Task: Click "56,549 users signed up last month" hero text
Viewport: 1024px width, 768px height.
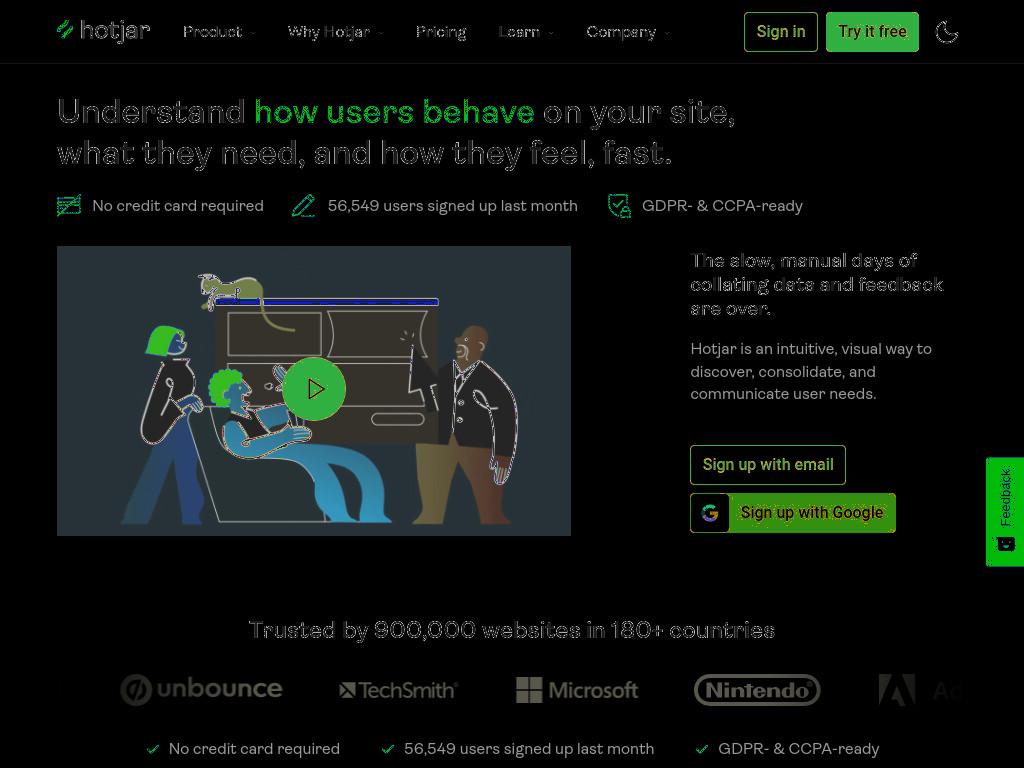Action: pyautogui.click(x=453, y=206)
